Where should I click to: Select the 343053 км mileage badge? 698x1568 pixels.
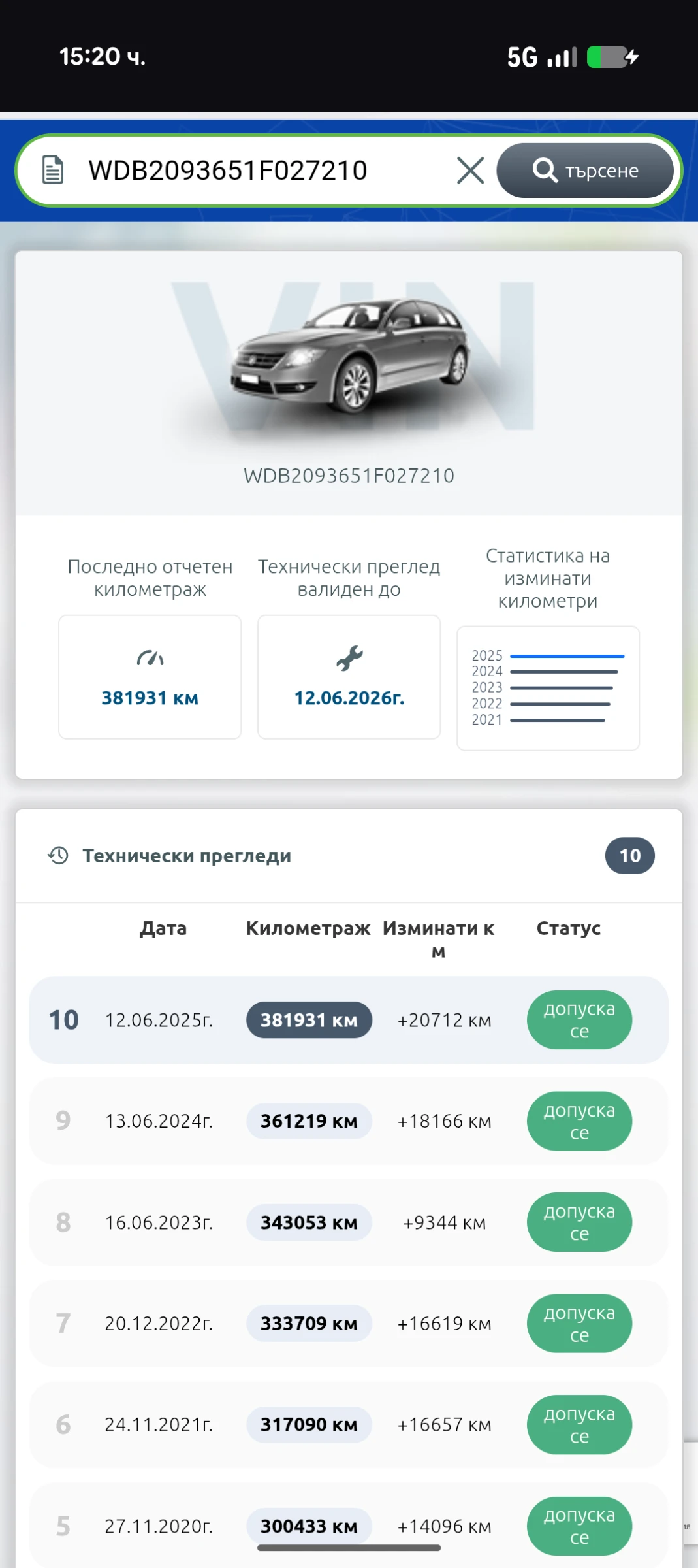click(x=309, y=1222)
